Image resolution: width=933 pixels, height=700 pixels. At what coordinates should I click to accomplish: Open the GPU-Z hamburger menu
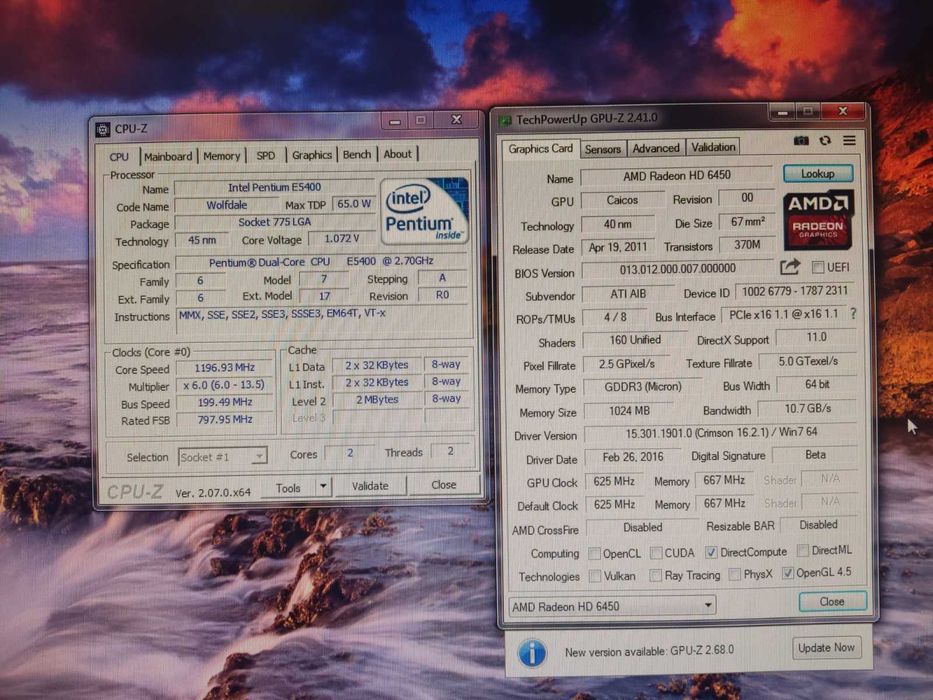849,140
